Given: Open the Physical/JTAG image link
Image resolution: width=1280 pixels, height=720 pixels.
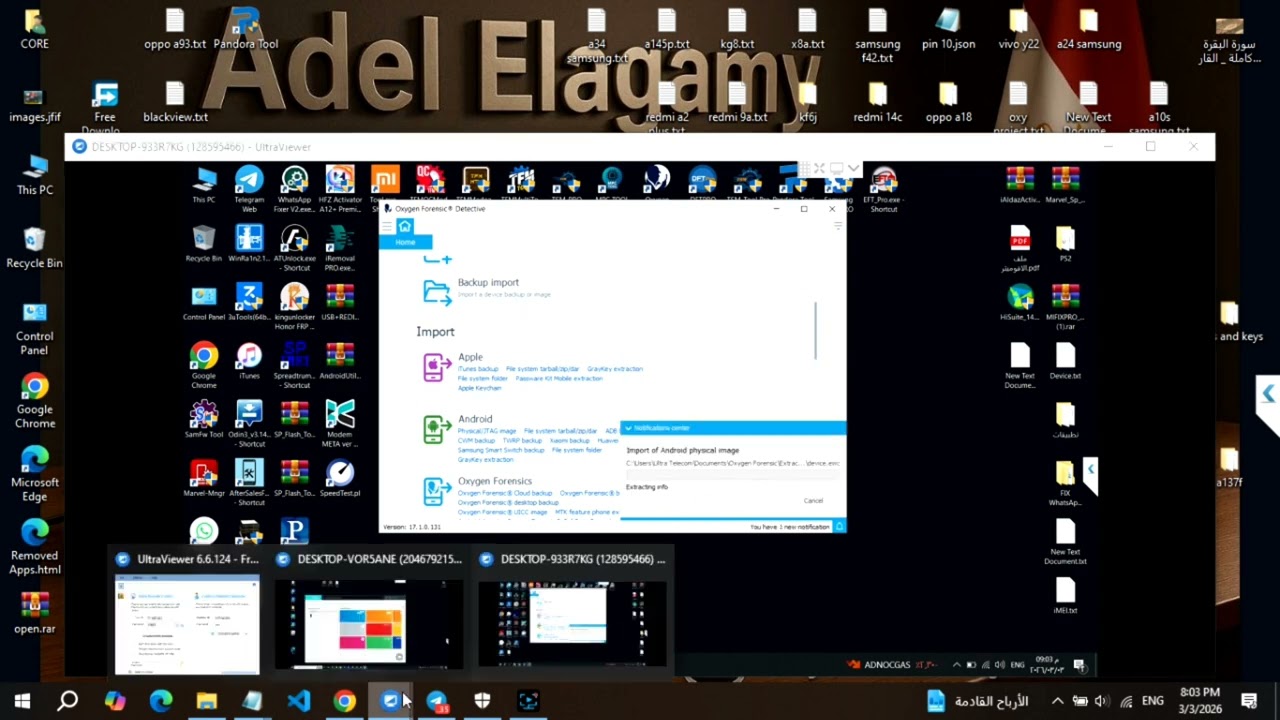Looking at the screenshot, I should coord(487,431).
